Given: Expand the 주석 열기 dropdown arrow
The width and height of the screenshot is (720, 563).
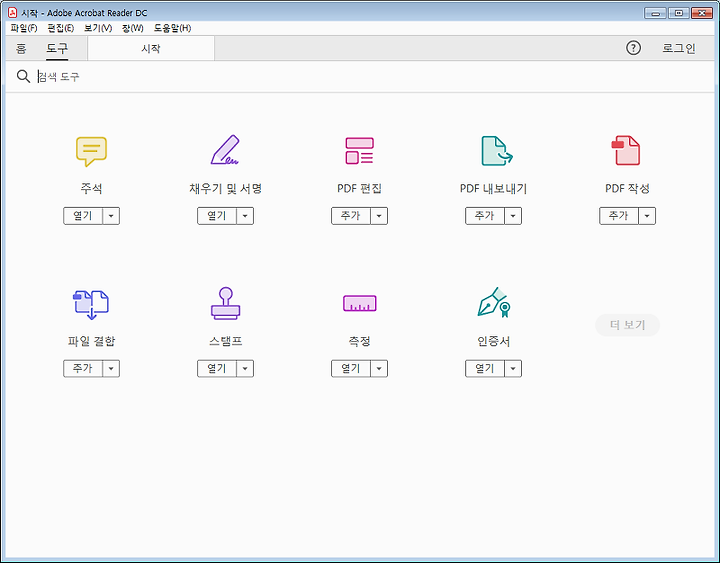Looking at the screenshot, I should (111, 216).
